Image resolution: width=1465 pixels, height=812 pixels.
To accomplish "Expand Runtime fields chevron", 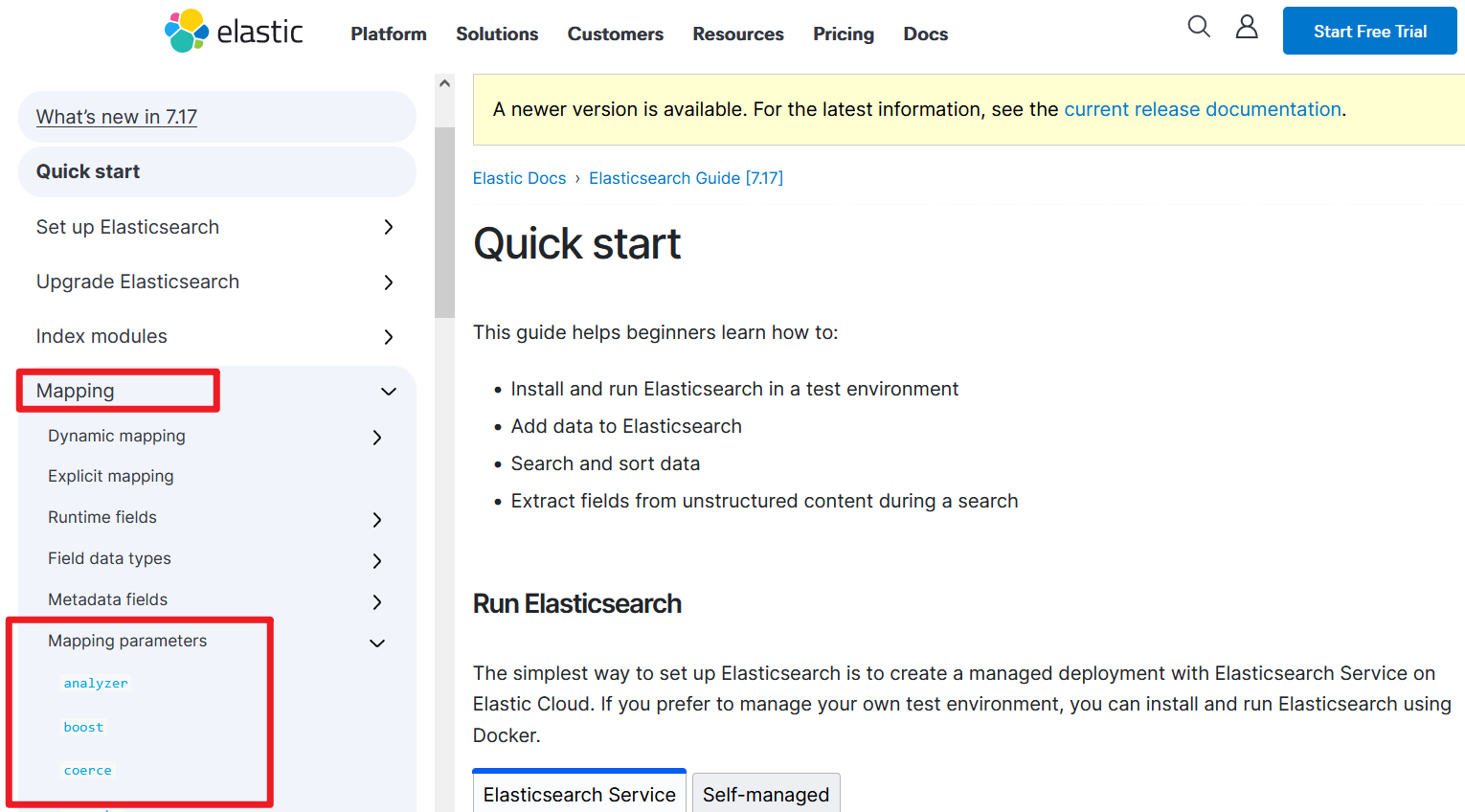I will pos(376,519).
